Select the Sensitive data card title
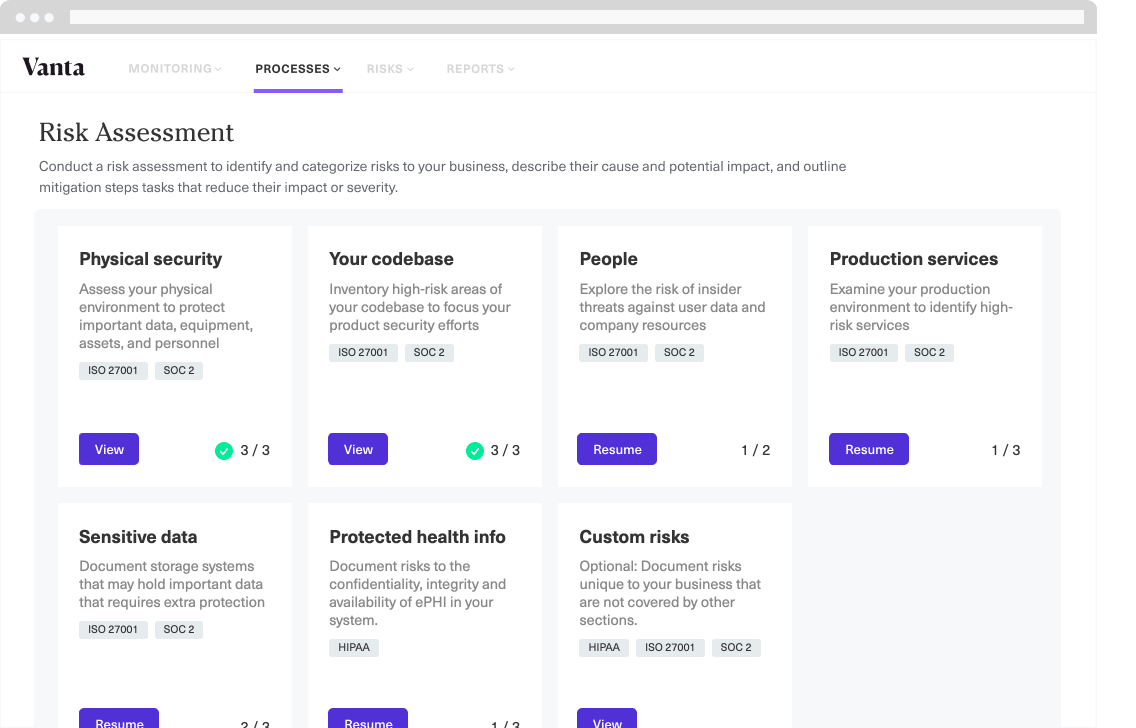 138,537
